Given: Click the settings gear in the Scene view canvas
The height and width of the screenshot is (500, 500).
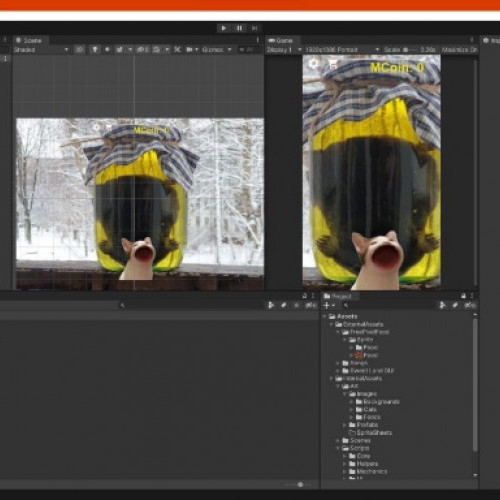Looking at the screenshot, I should (96, 127).
